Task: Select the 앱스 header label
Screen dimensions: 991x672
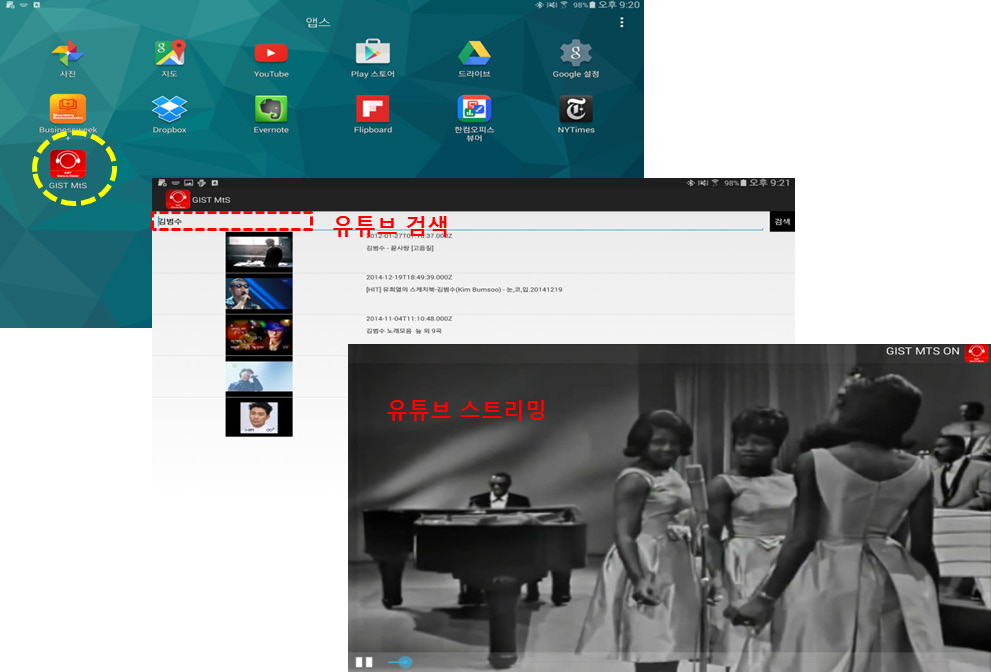Action: (x=316, y=23)
